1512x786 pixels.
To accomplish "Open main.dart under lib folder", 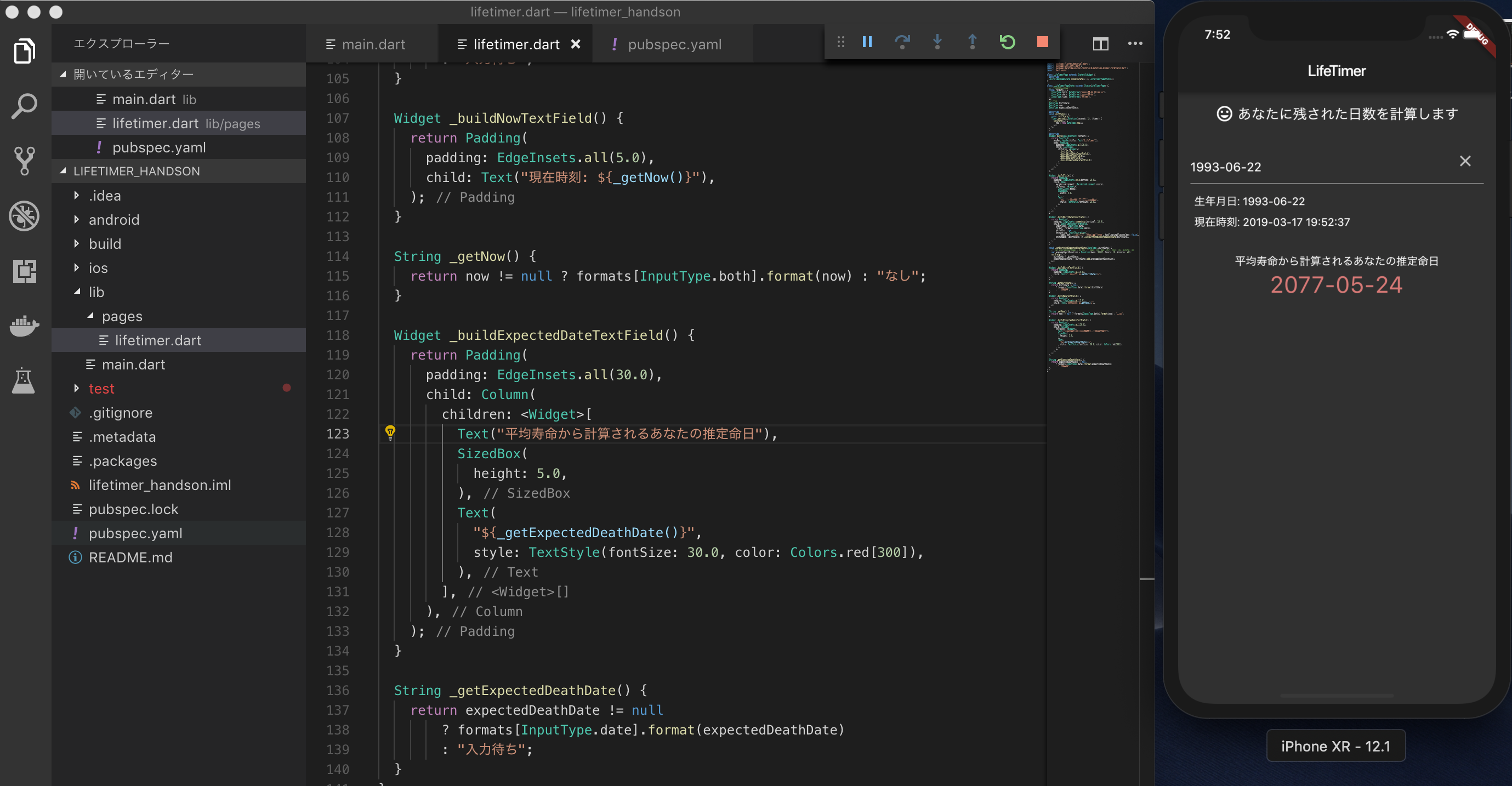I will click(x=179, y=364).
